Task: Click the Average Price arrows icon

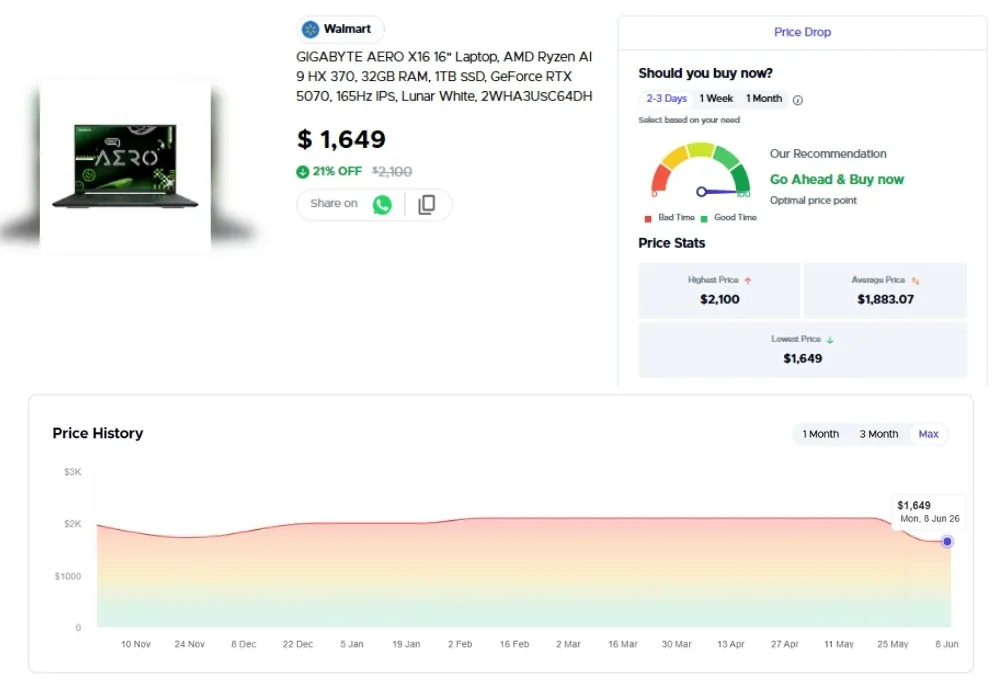Action: tap(915, 281)
